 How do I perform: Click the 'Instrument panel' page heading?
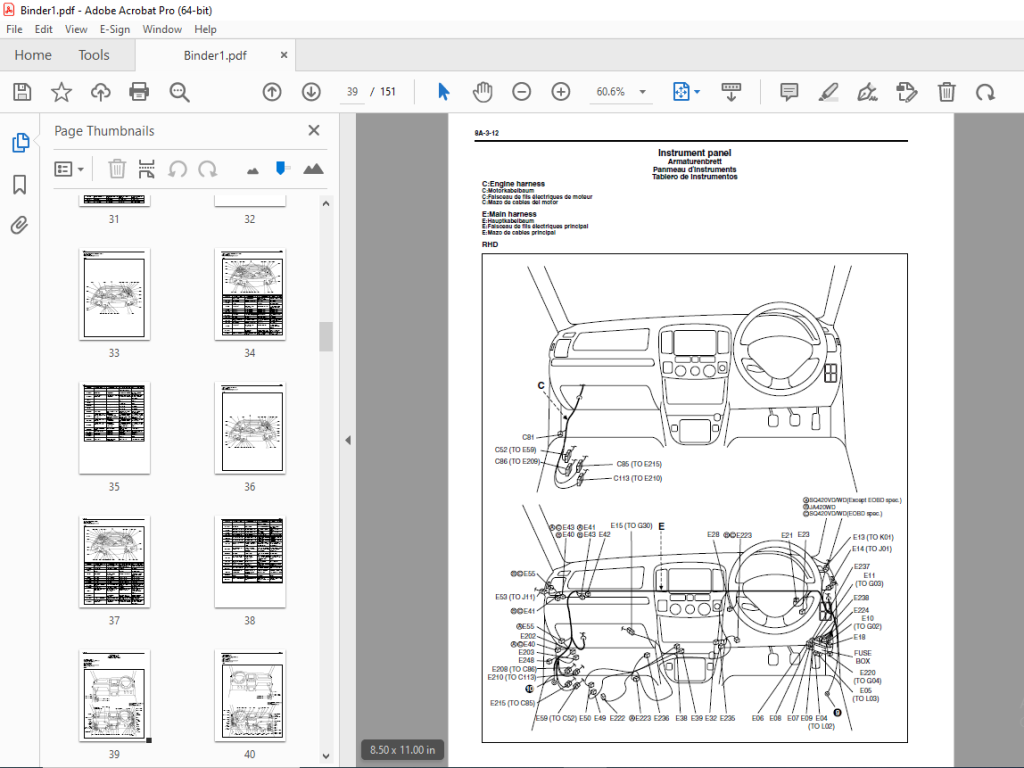[694, 153]
